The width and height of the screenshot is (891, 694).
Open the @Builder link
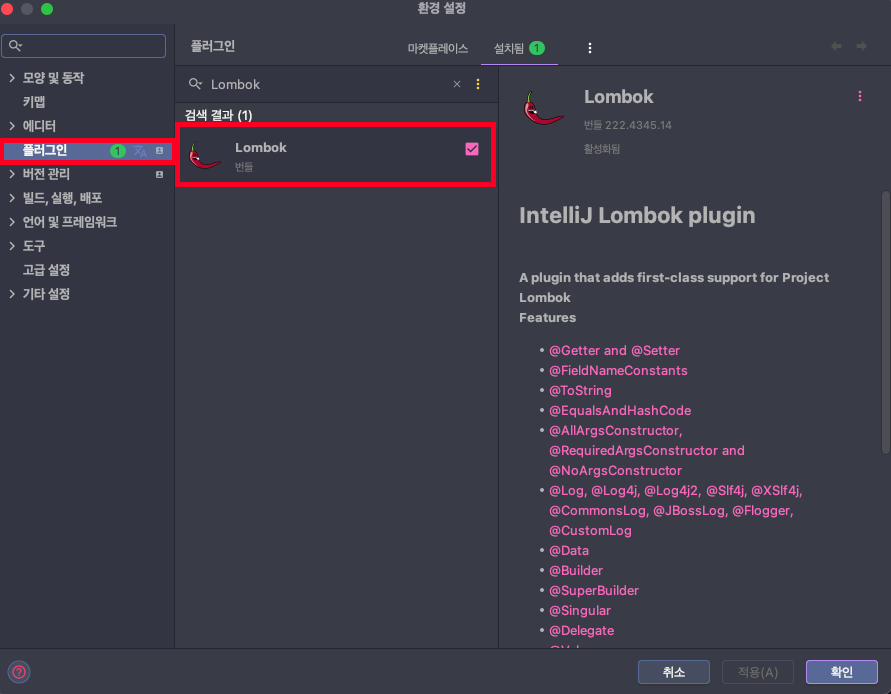point(576,570)
